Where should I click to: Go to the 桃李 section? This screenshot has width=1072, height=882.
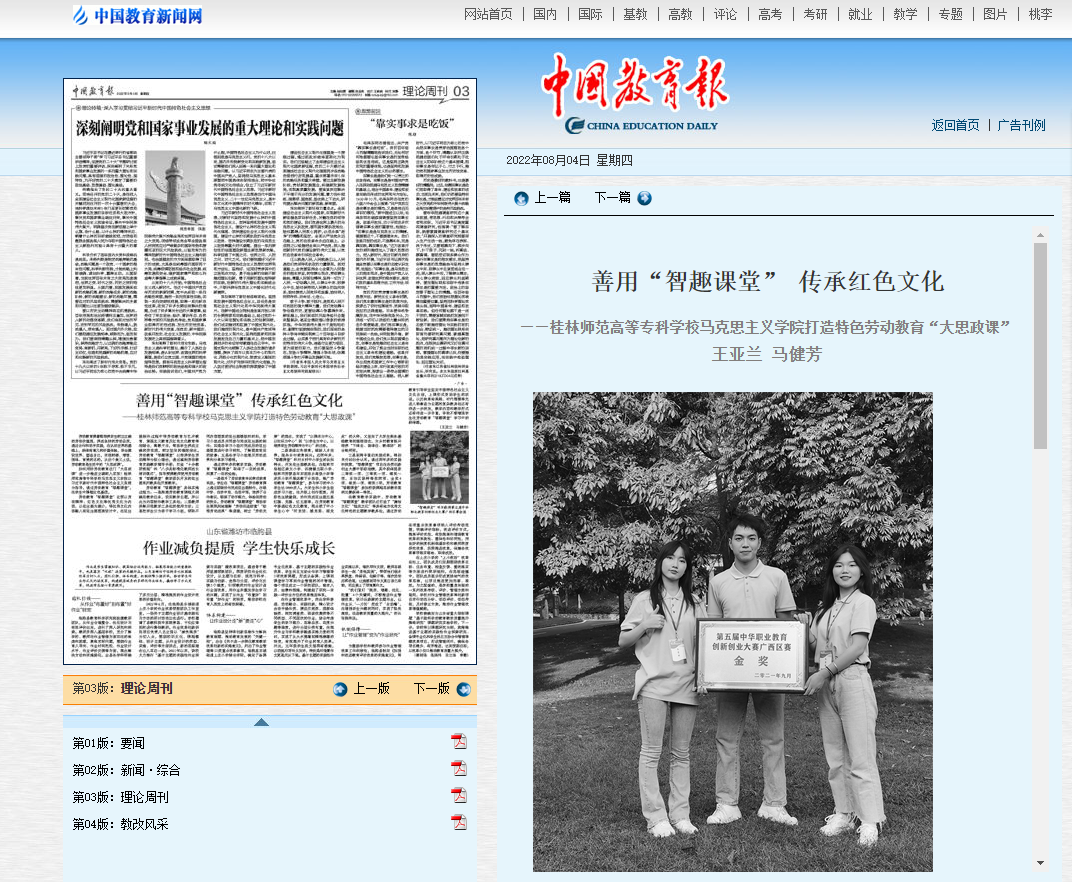(x=1041, y=14)
